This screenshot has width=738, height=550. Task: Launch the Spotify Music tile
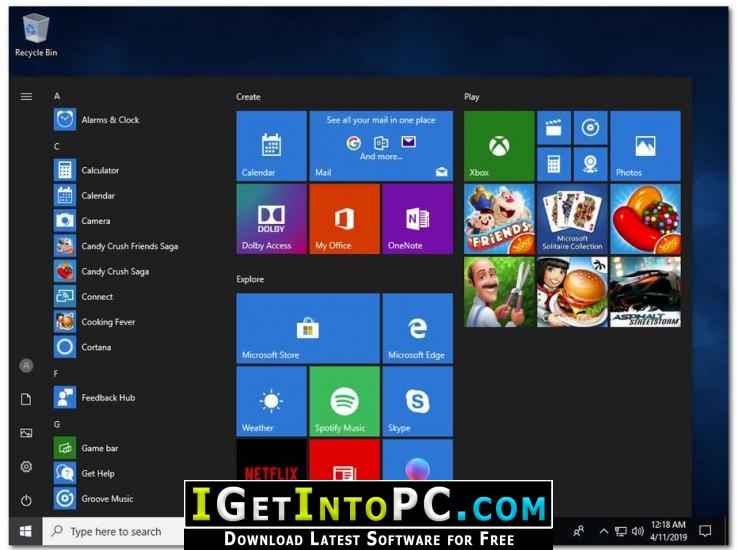[345, 401]
